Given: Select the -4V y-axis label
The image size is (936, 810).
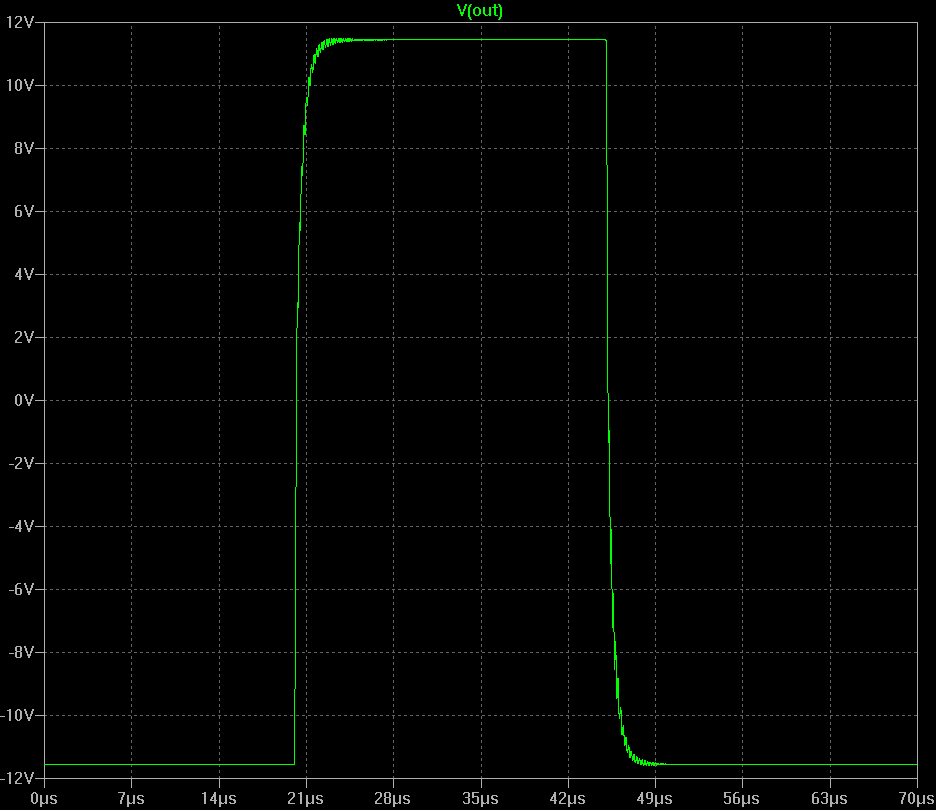Looking at the screenshot, I should pos(21,526).
